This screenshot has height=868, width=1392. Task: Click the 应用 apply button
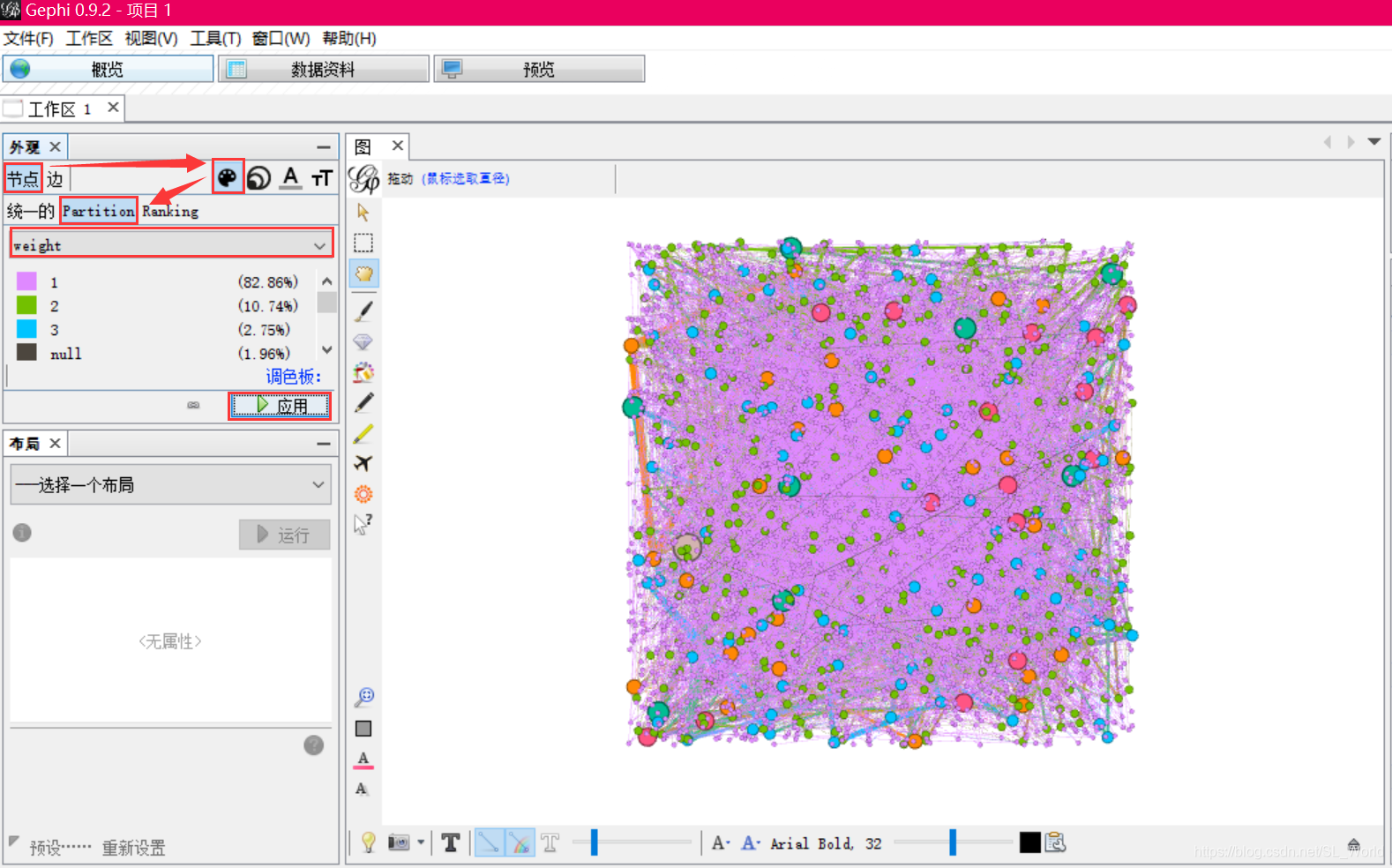tap(281, 406)
